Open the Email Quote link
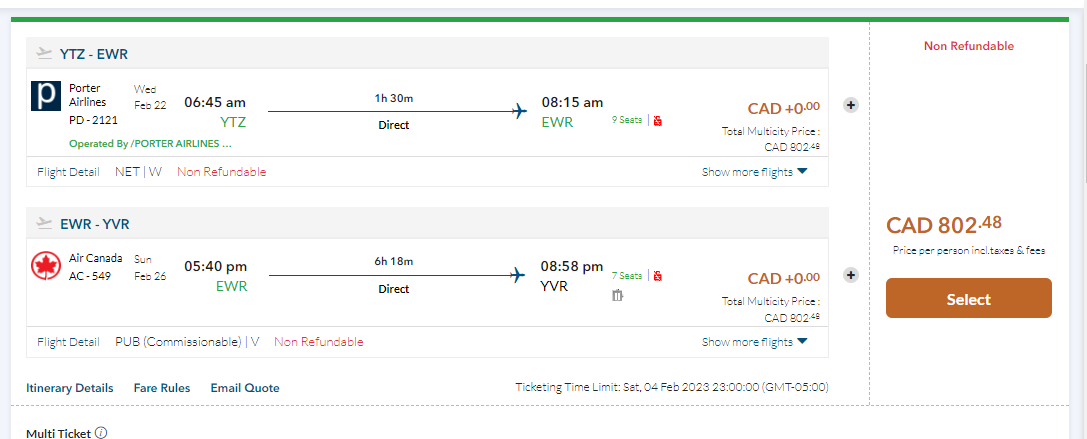Screen dimensions: 1087x439 [245, 388]
